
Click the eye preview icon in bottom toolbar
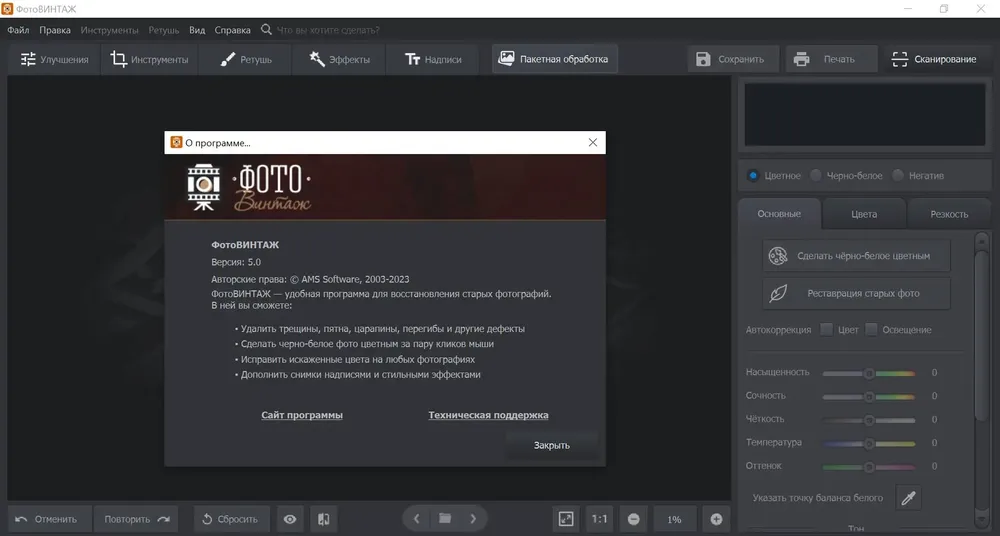pyautogui.click(x=290, y=519)
